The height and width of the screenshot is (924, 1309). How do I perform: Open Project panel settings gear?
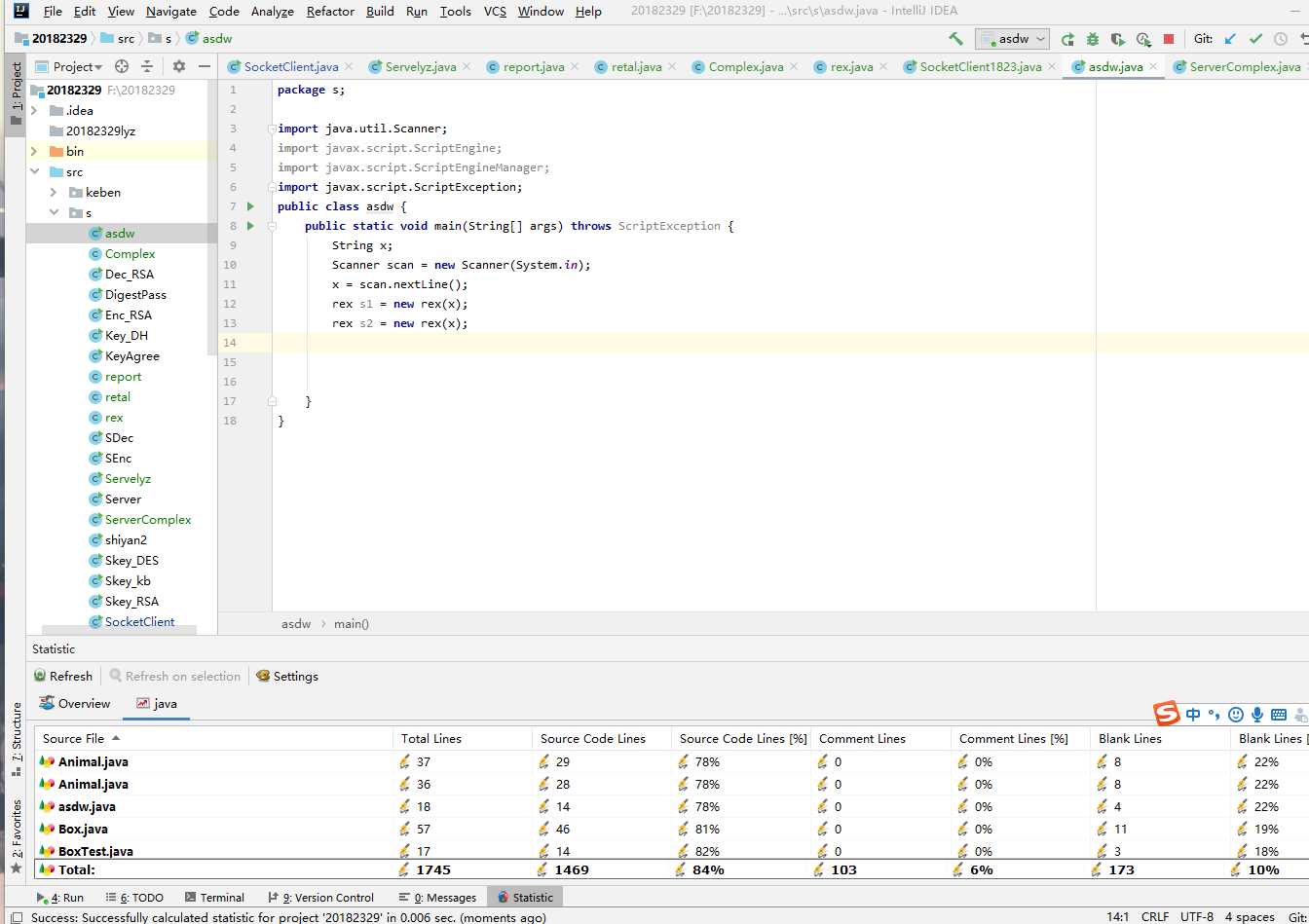pos(178,66)
